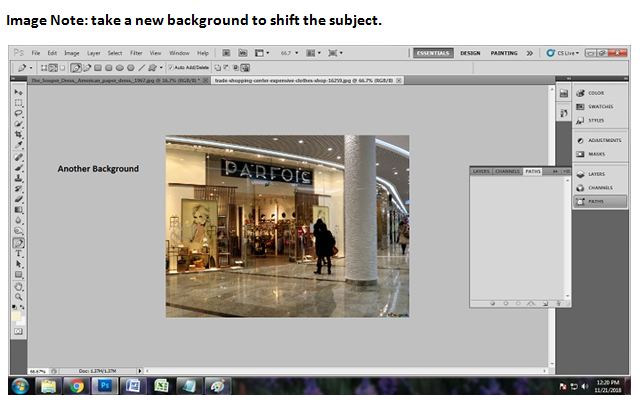Open the Layer menu

(x=94, y=53)
